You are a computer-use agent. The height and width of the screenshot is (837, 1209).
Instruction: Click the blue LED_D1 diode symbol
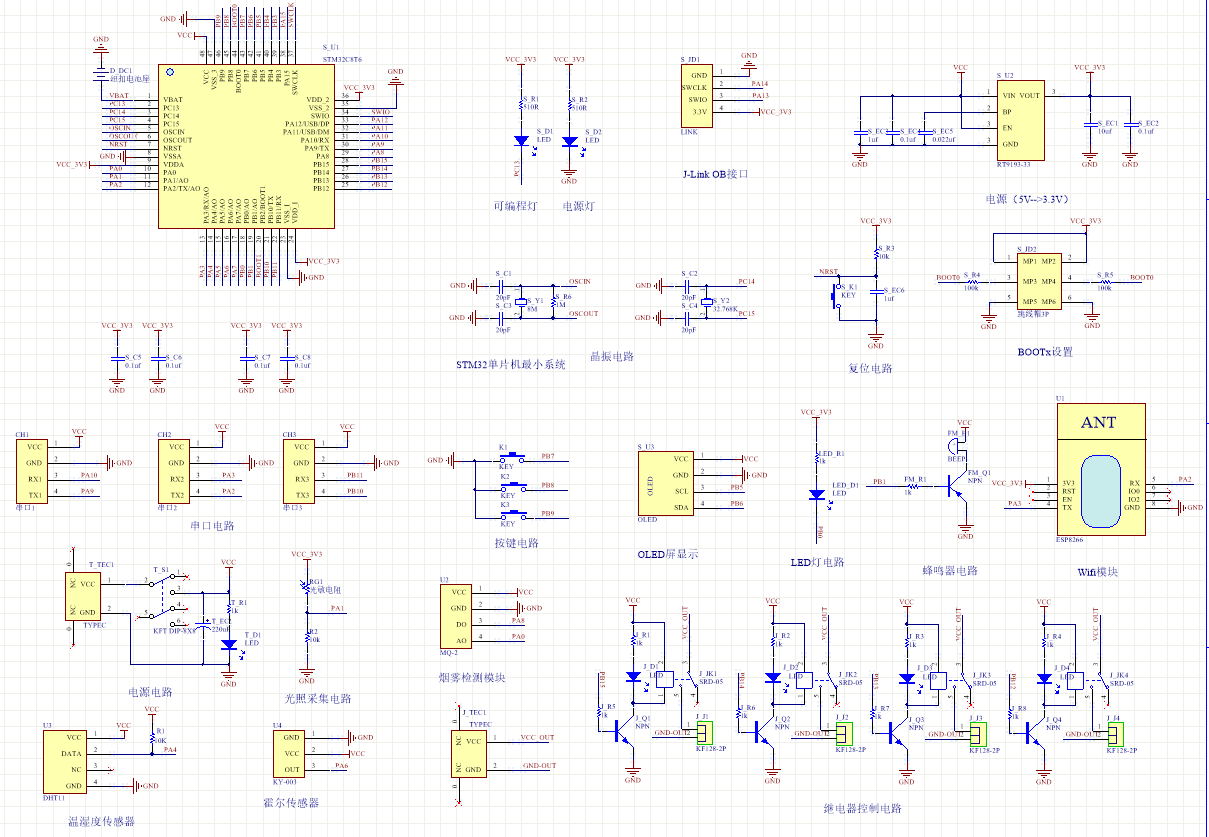pyautogui.click(x=817, y=494)
